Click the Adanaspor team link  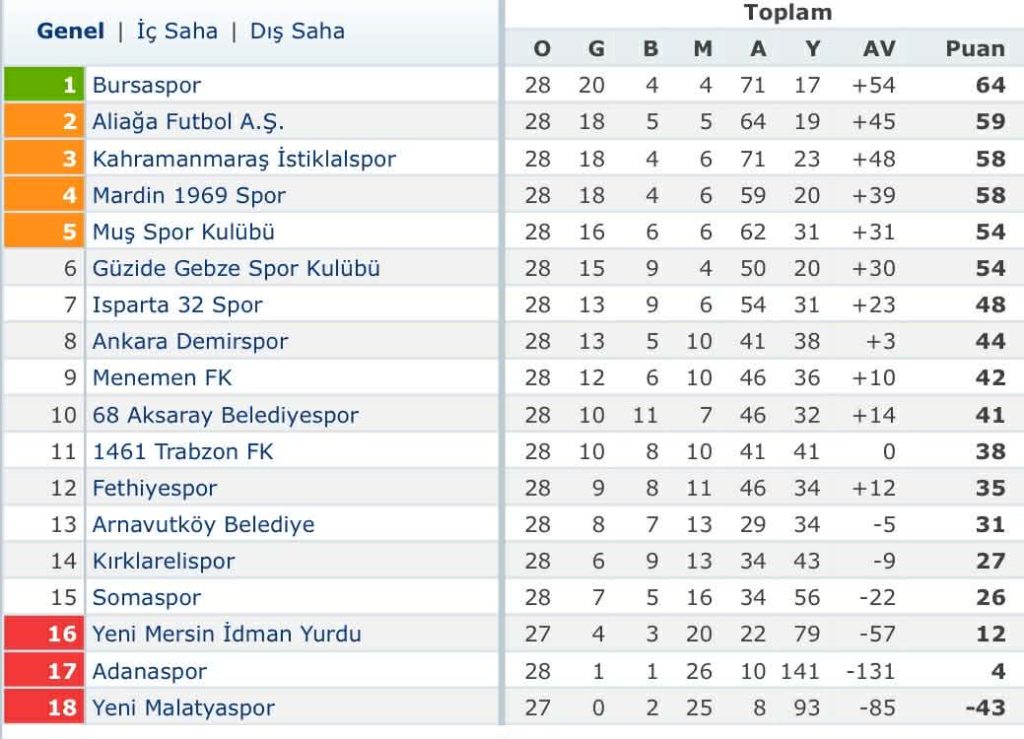(x=149, y=671)
